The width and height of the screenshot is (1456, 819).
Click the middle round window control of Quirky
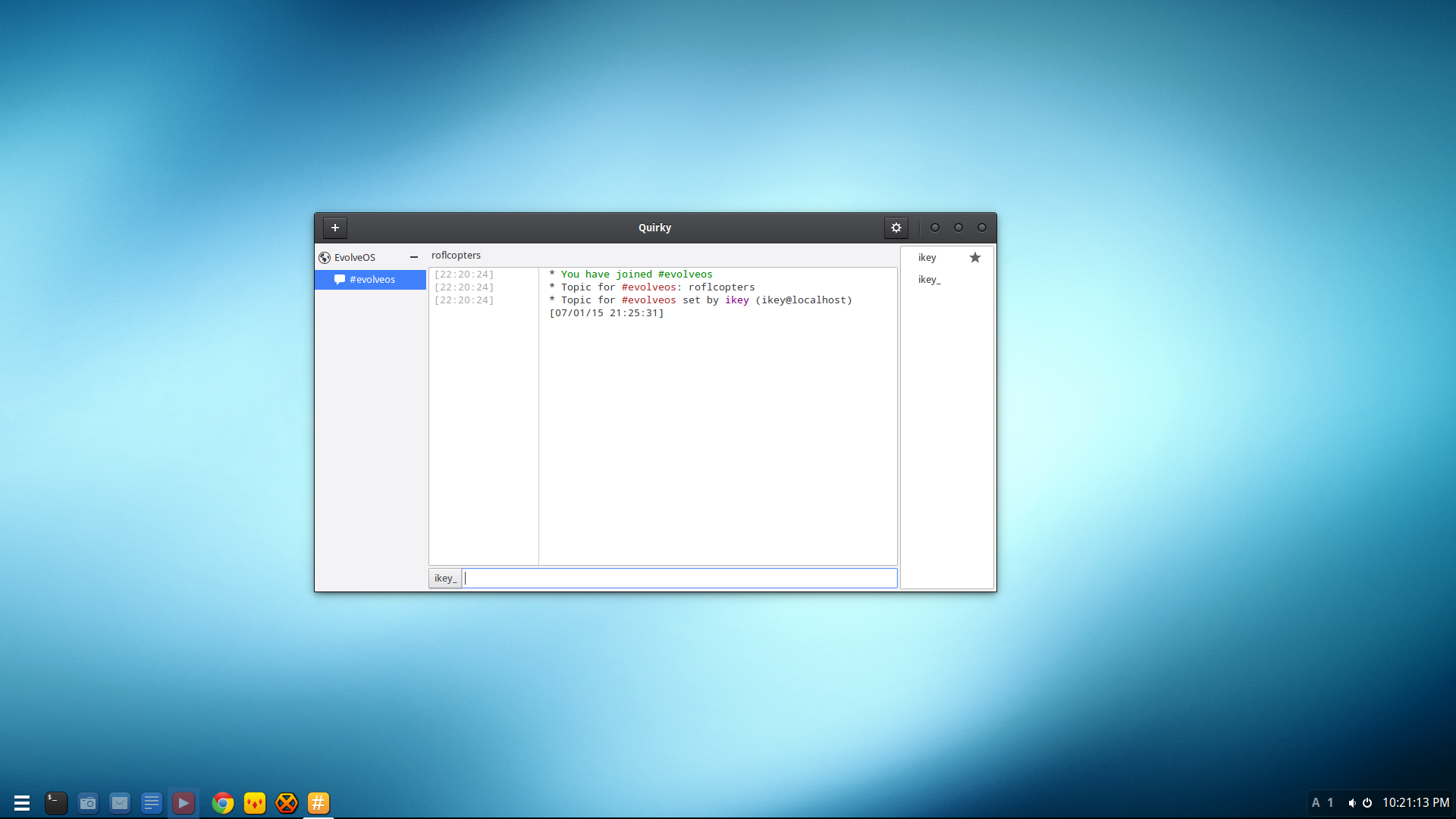pos(959,227)
